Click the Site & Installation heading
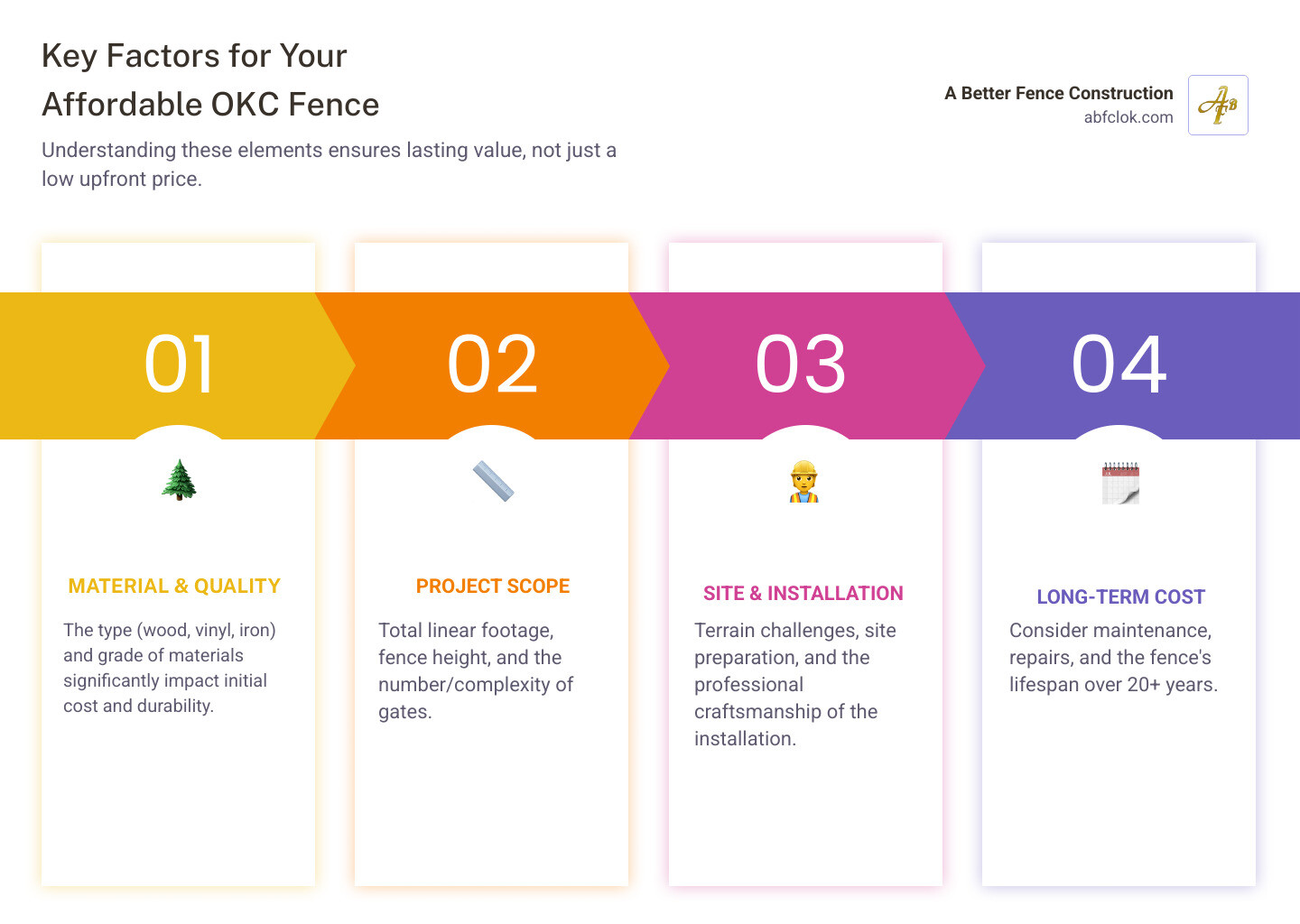The width and height of the screenshot is (1300, 924). coord(803,594)
